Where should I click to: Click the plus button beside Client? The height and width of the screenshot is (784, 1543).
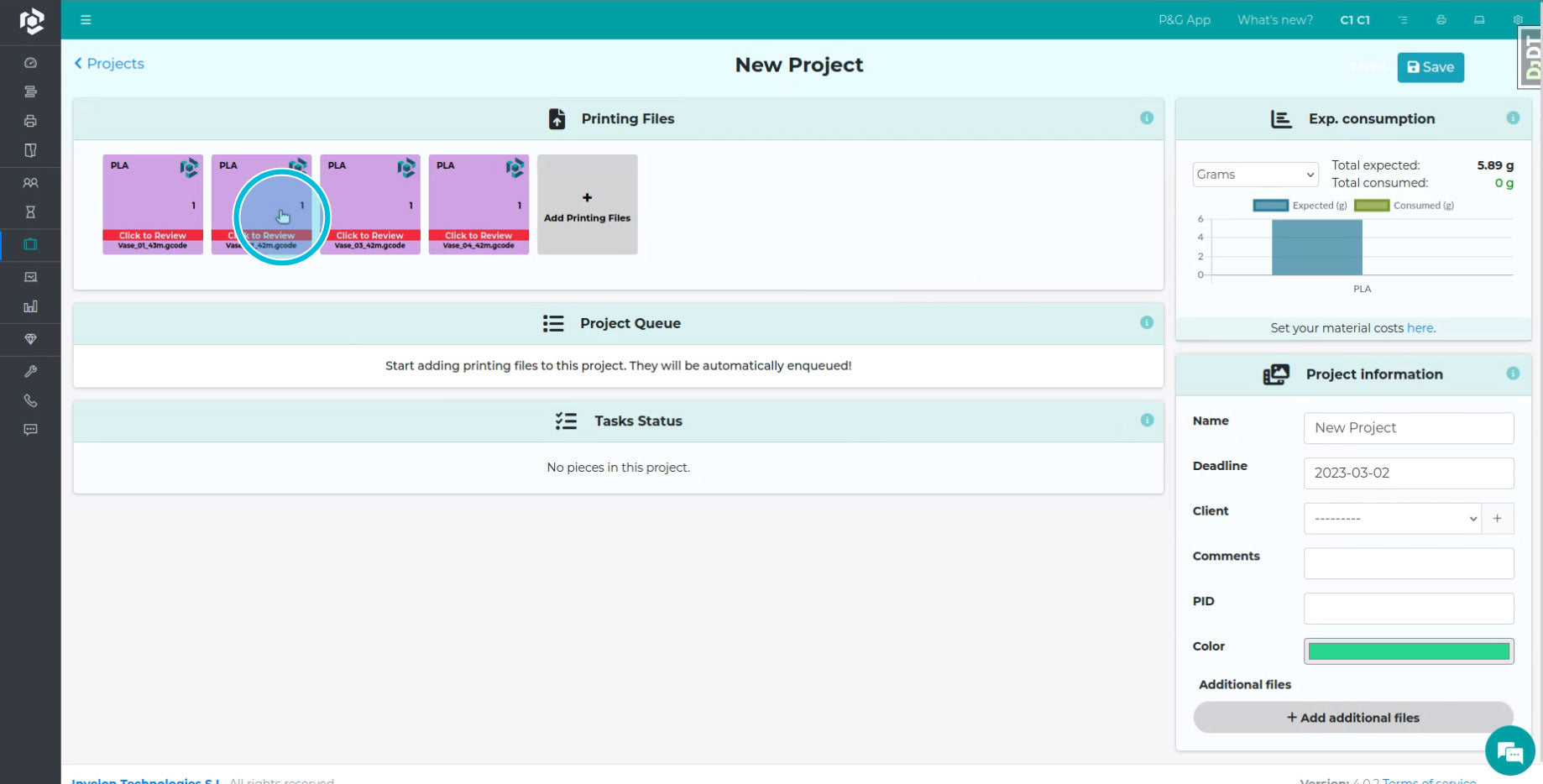coord(1498,519)
